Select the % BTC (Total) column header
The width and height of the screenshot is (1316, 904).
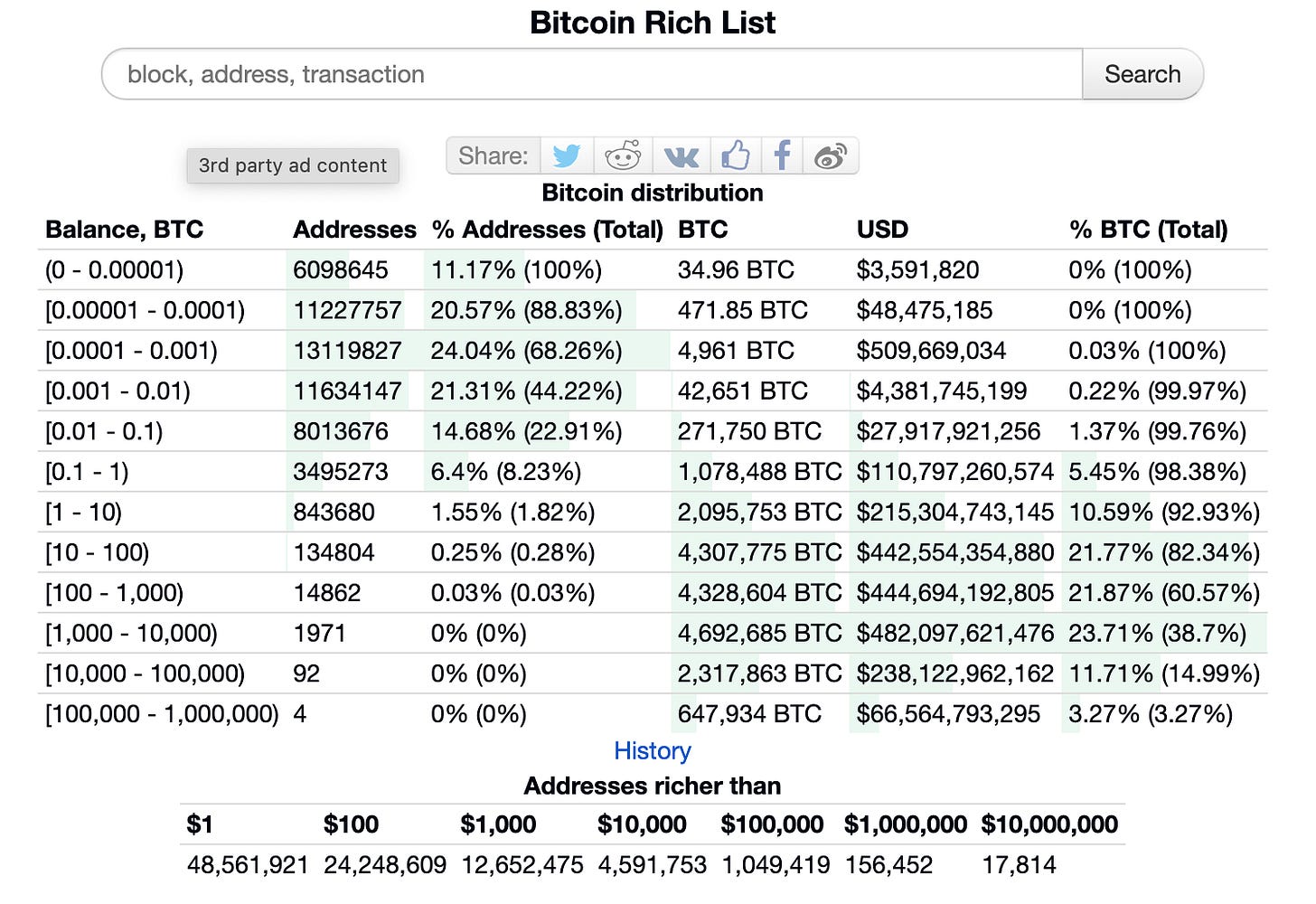point(1148,230)
